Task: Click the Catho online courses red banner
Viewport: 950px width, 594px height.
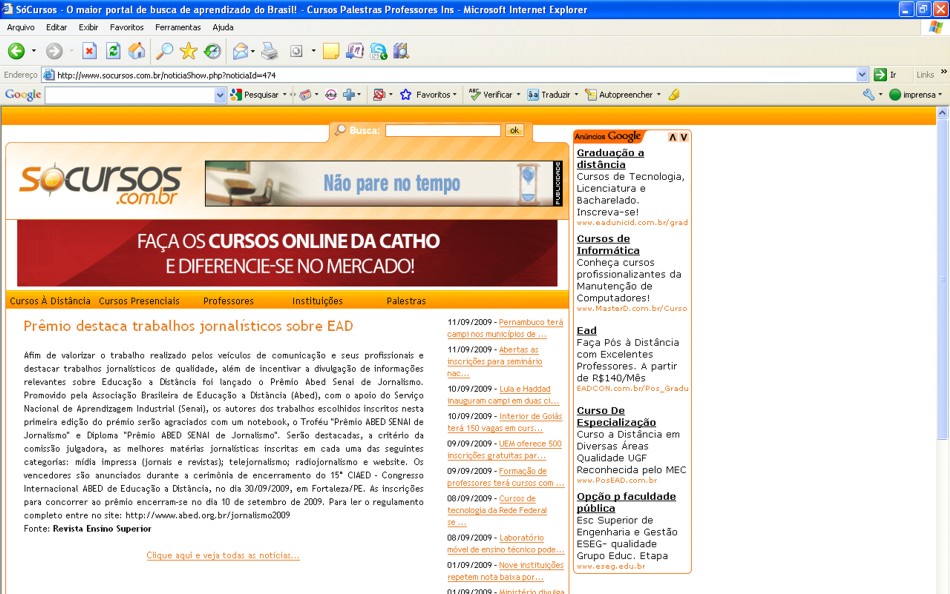Action: pos(287,253)
